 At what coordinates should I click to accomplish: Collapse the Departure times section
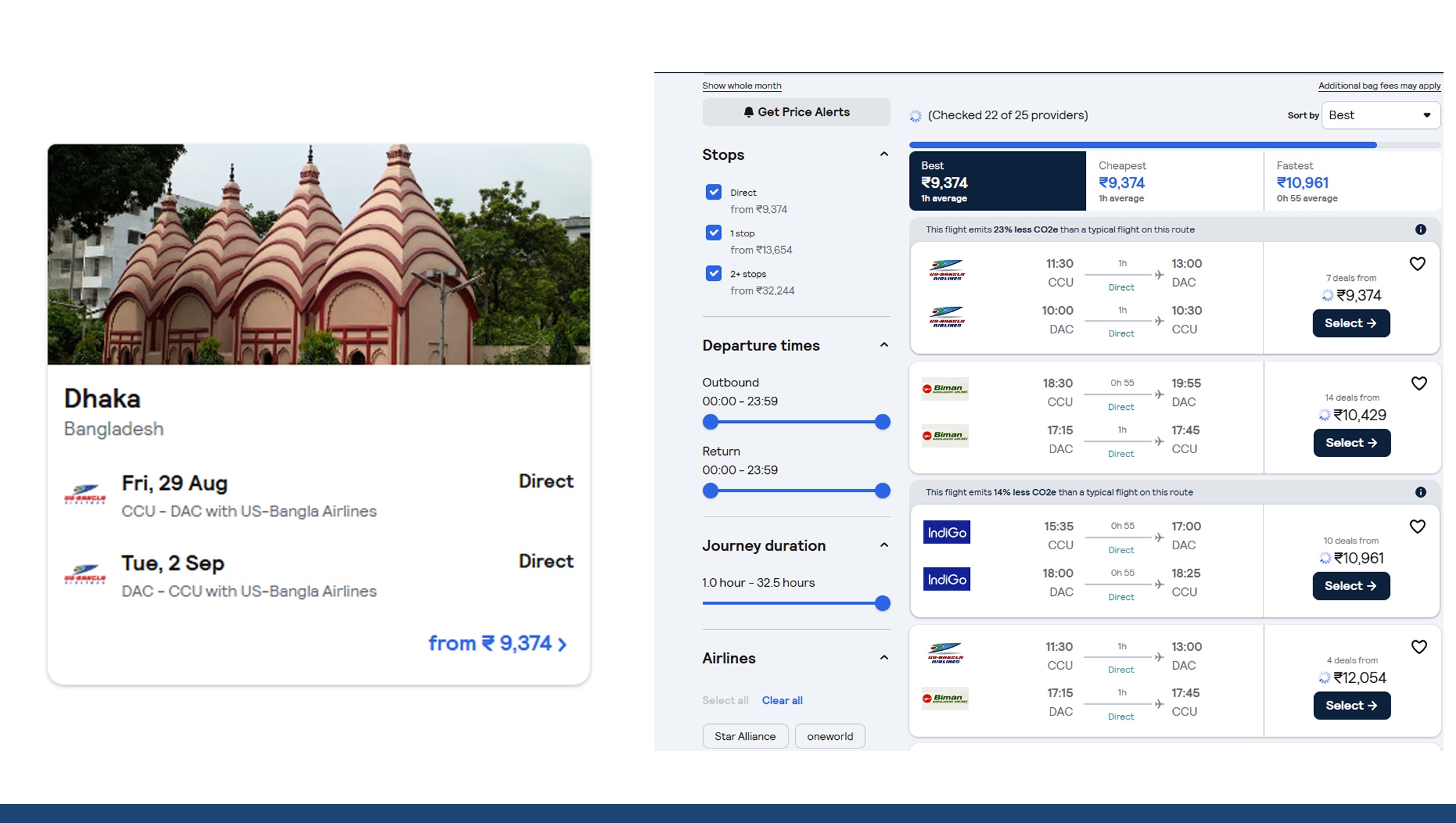(884, 345)
